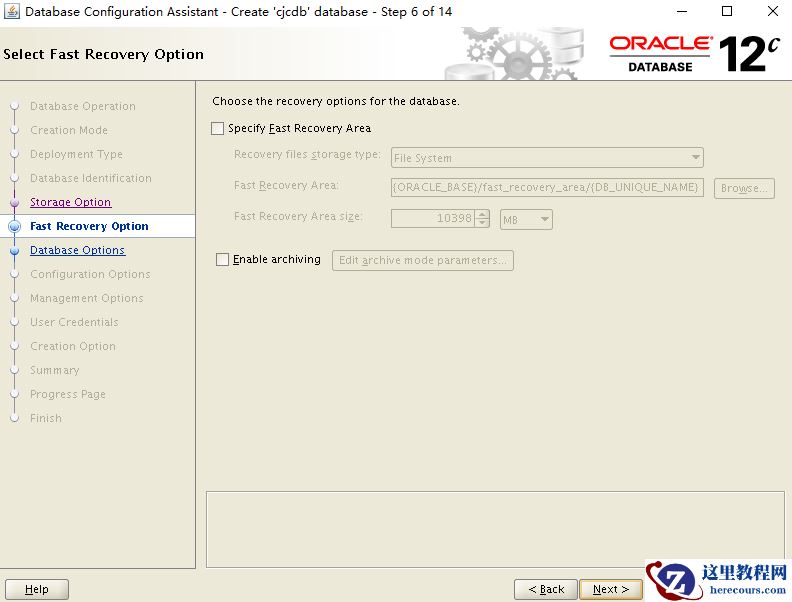Click the 'Choose the recovery options' text
Image resolution: width=792 pixels, height=602 pixels.
point(336,101)
